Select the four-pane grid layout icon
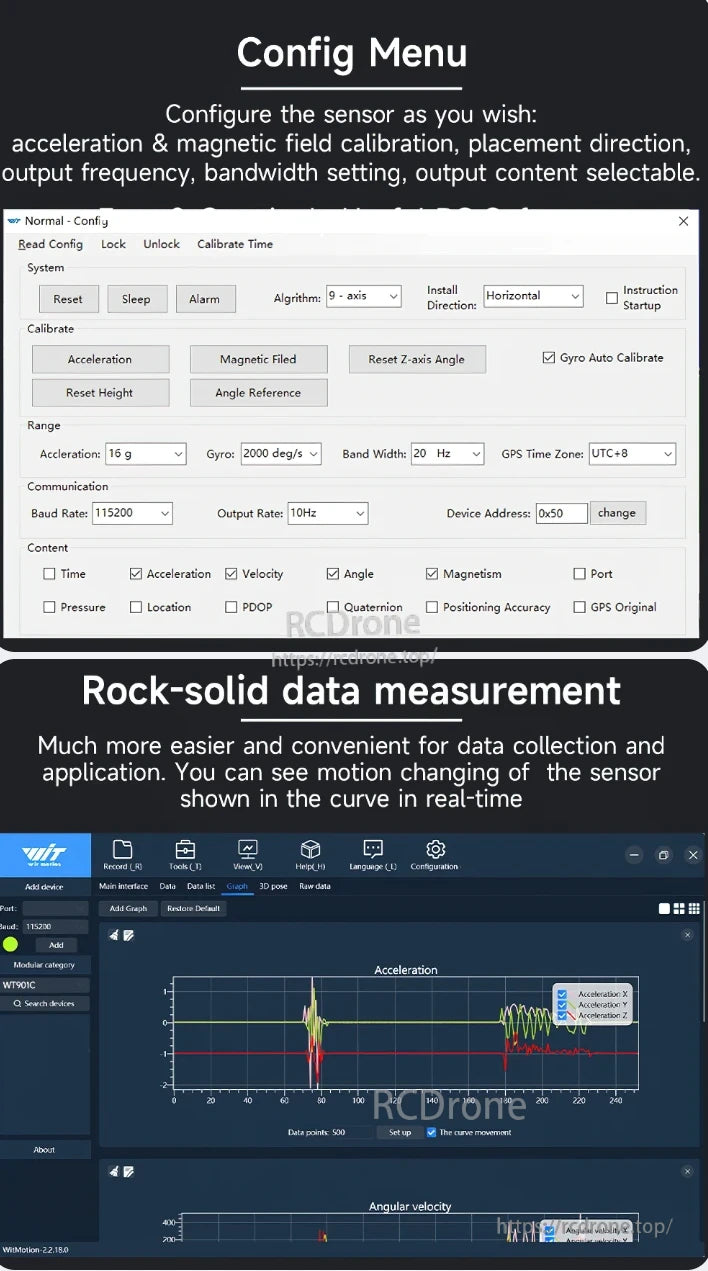This screenshot has width=708, height=1271. click(679, 909)
